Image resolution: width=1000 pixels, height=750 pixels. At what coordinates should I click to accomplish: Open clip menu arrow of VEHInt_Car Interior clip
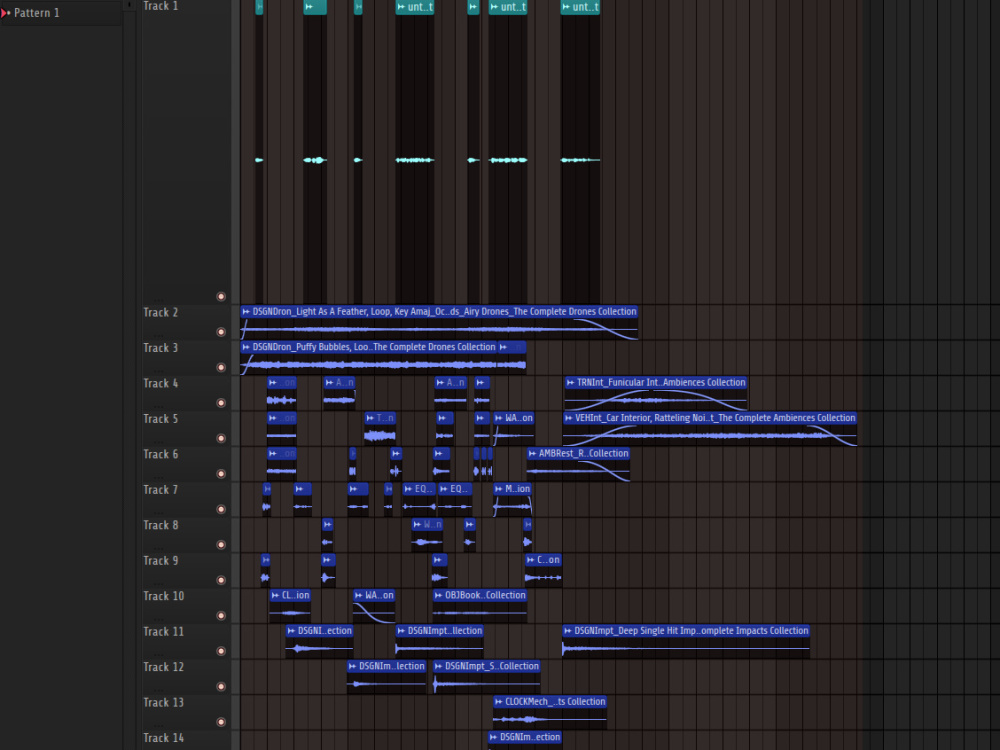(x=569, y=418)
